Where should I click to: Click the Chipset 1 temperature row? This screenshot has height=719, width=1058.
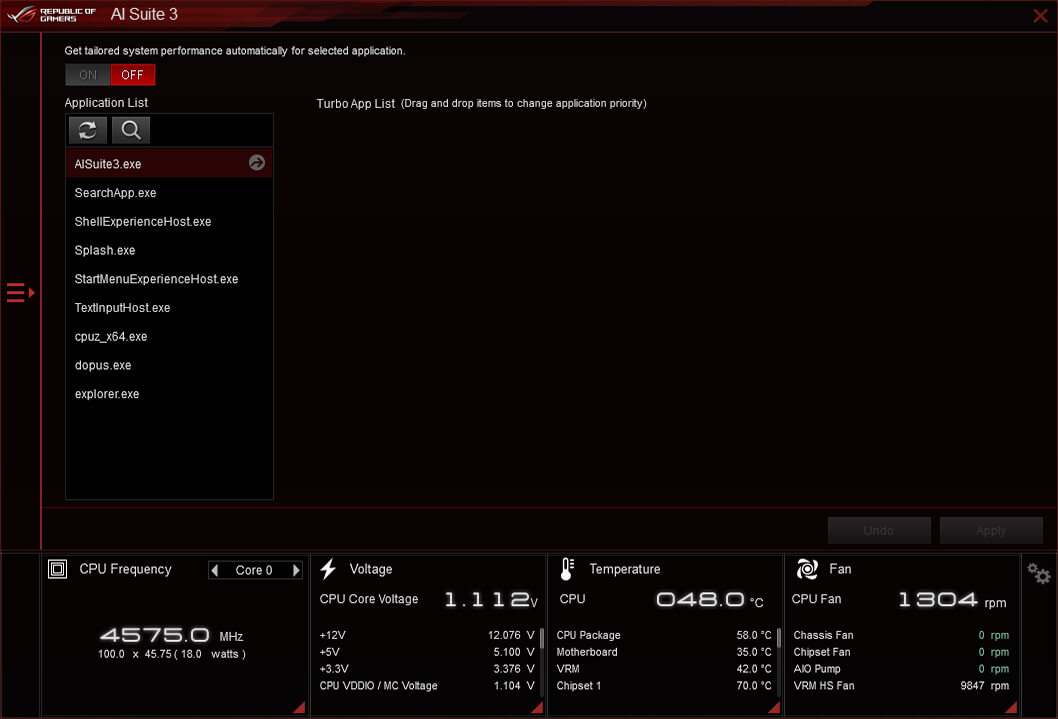pos(664,686)
